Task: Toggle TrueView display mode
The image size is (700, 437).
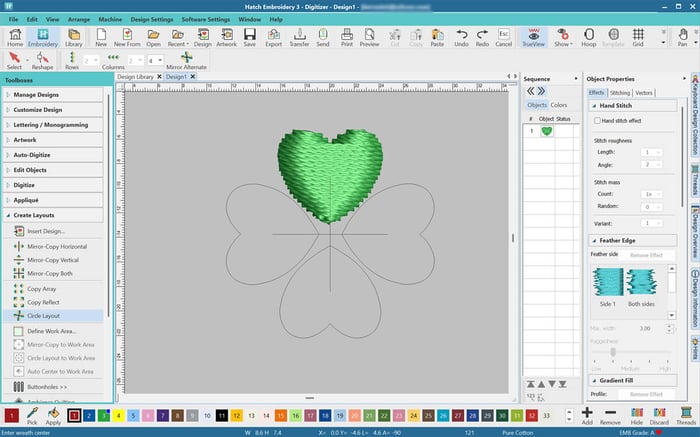Action: coord(532,37)
